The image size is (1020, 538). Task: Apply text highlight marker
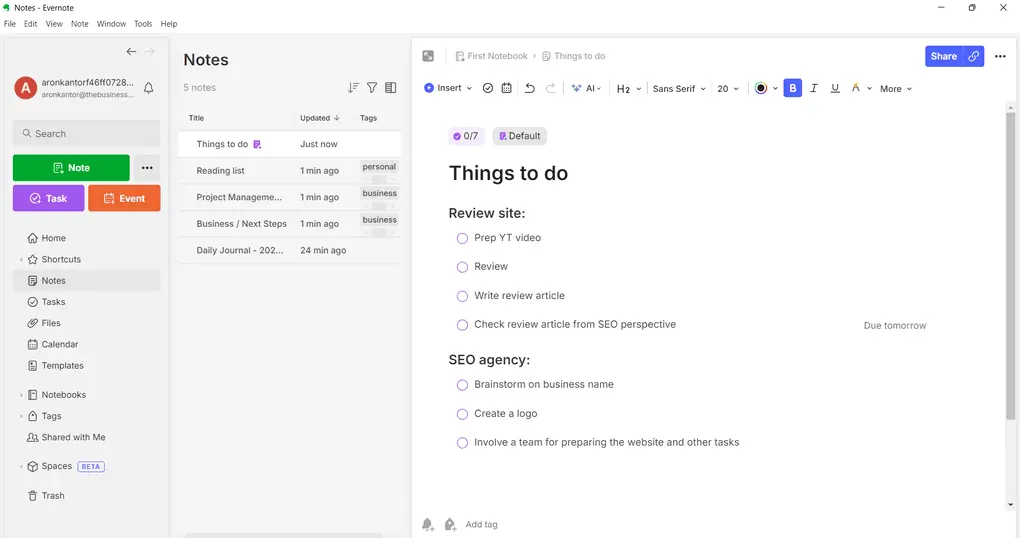pos(855,88)
